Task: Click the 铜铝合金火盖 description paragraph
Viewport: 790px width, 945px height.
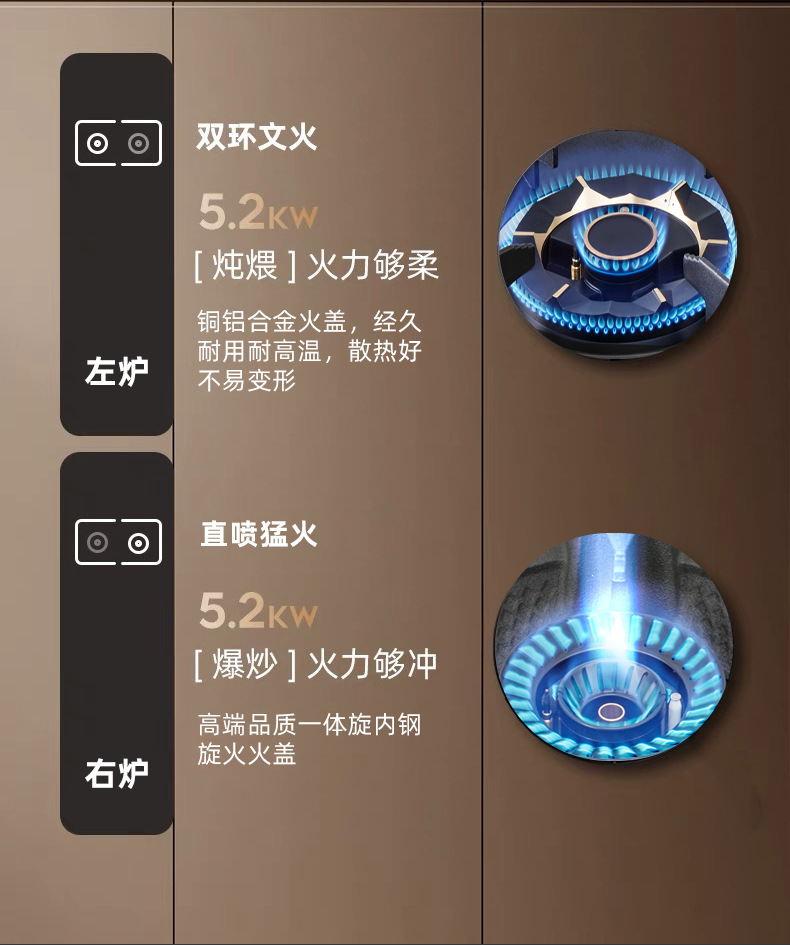Action: (309, 350)
